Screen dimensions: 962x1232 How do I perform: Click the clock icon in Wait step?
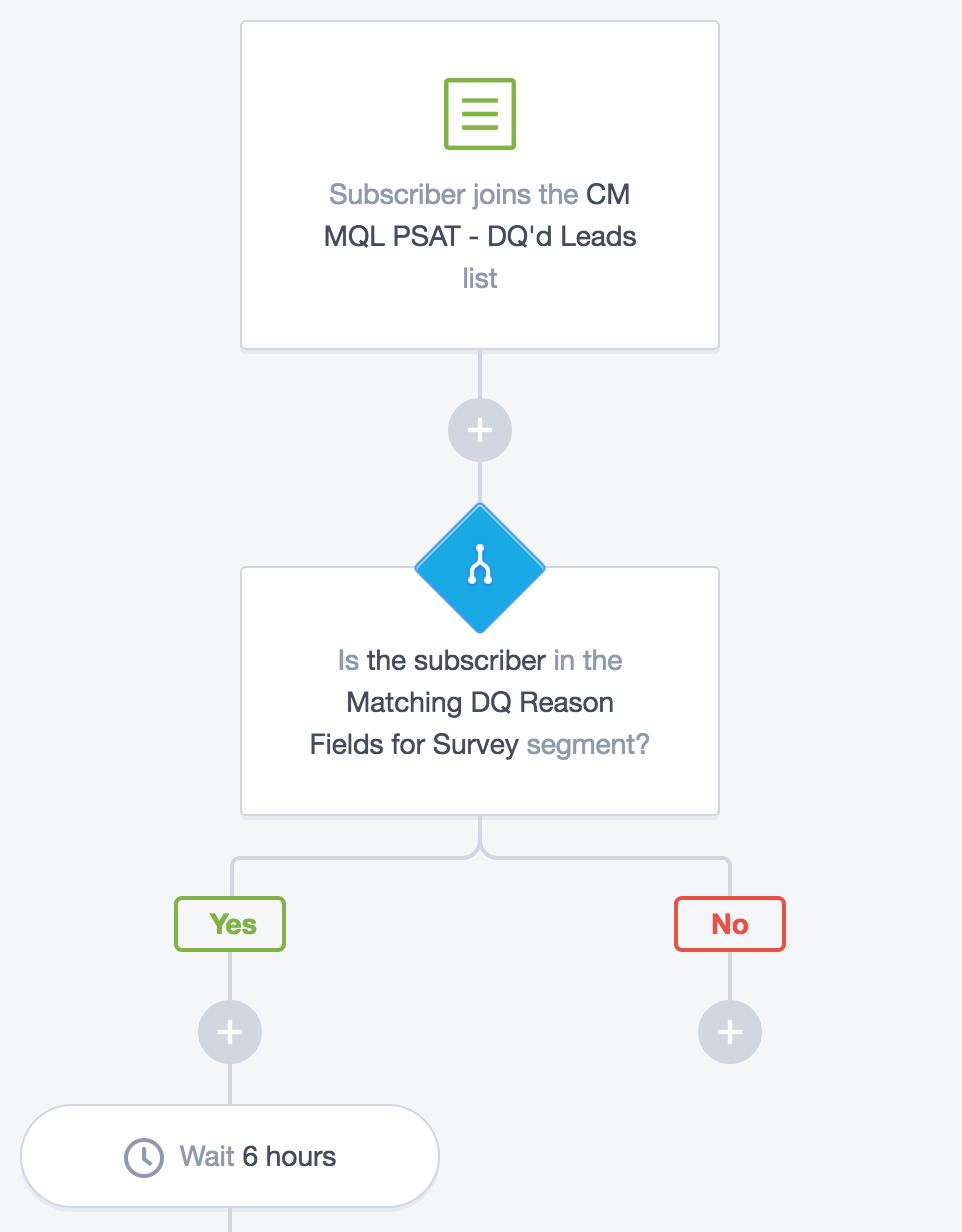tap(144, 1157)
